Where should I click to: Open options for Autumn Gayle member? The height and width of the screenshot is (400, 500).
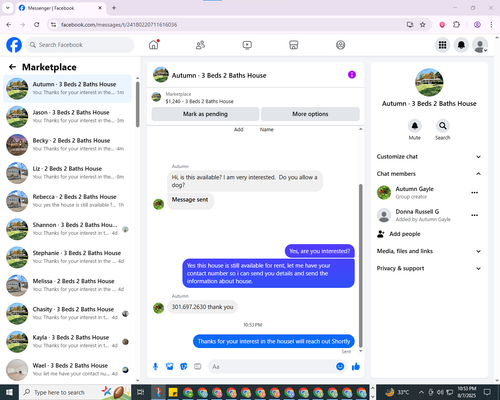click(475, 193)
